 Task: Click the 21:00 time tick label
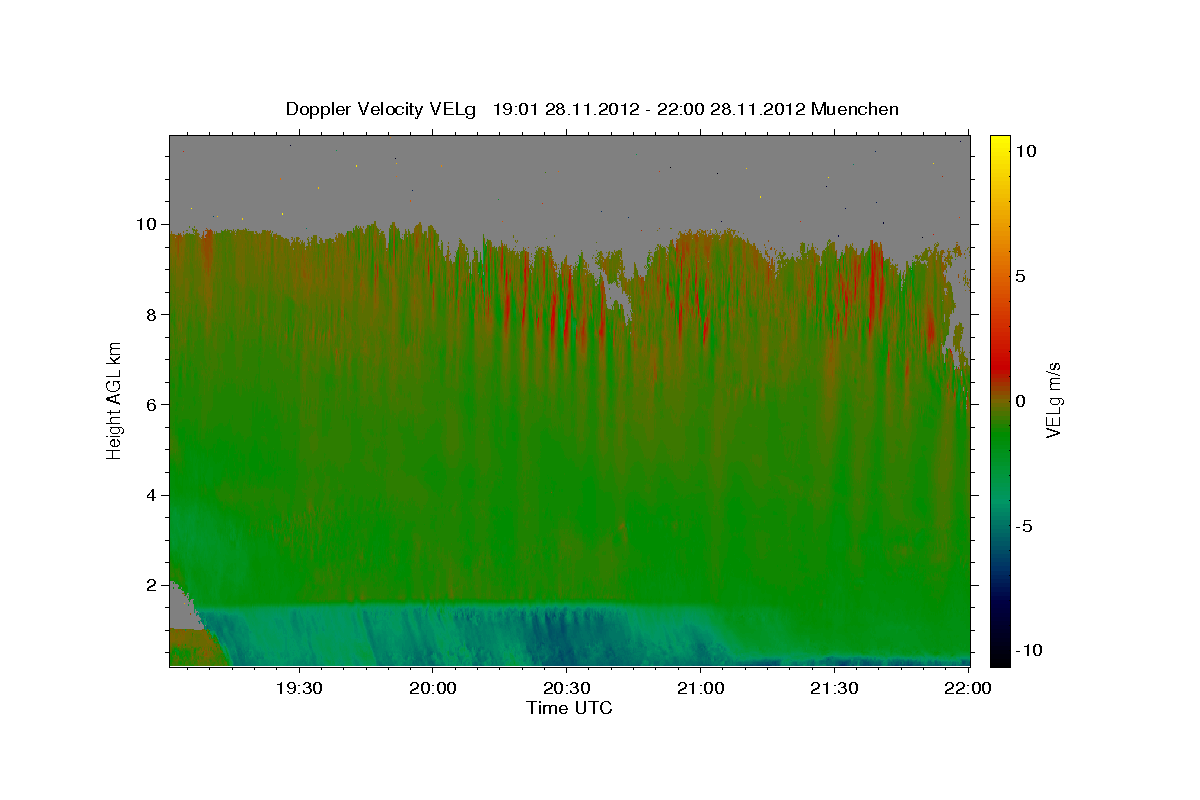700,688
